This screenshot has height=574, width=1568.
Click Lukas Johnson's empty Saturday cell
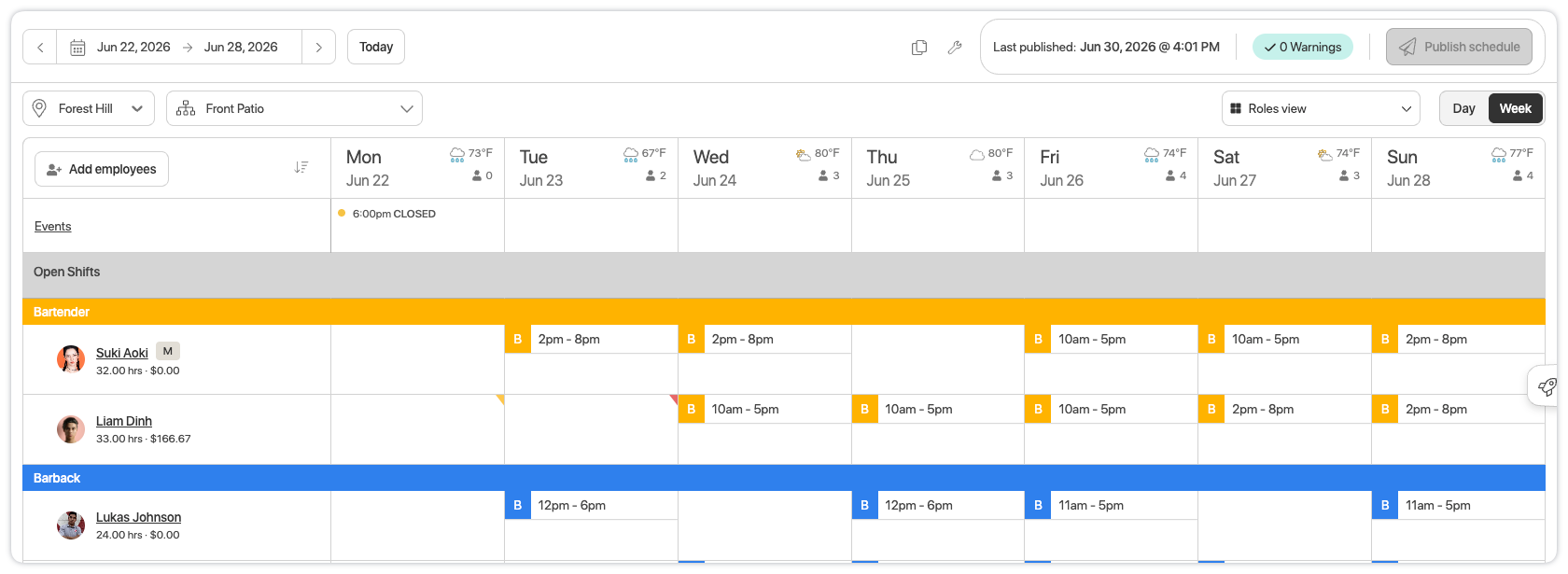[x=1284, y=525]
